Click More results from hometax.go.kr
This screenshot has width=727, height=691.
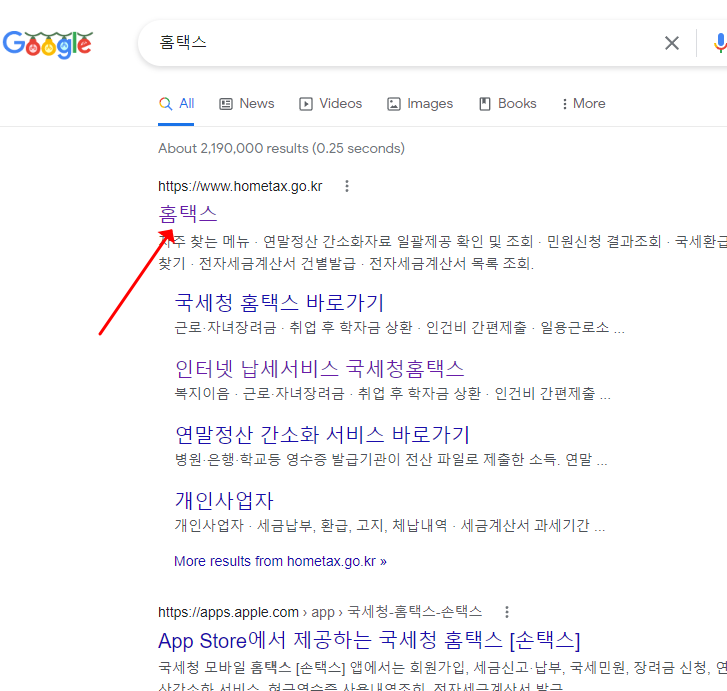[280, 561]
